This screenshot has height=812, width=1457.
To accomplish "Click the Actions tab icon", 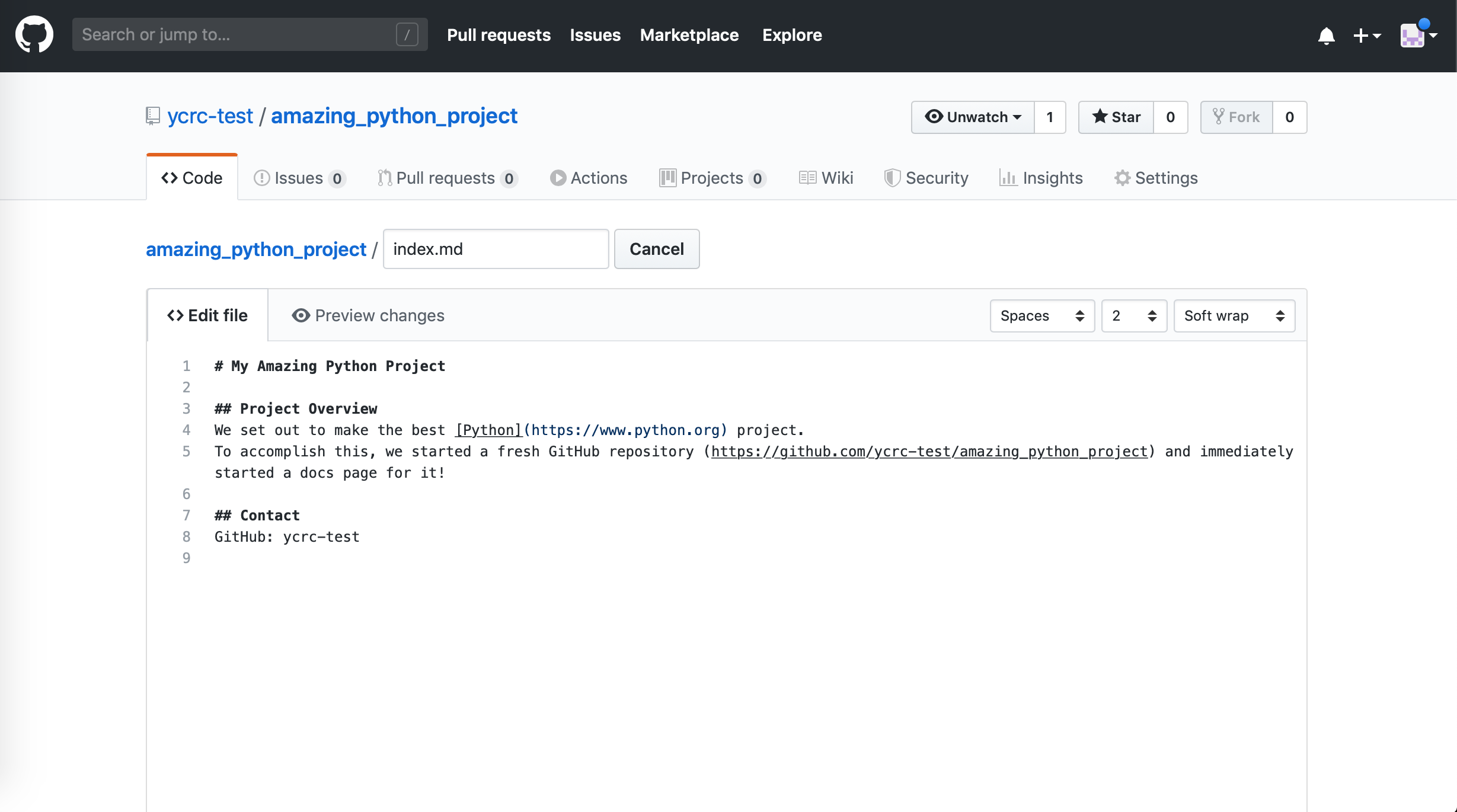I will [x=557, y=177].
